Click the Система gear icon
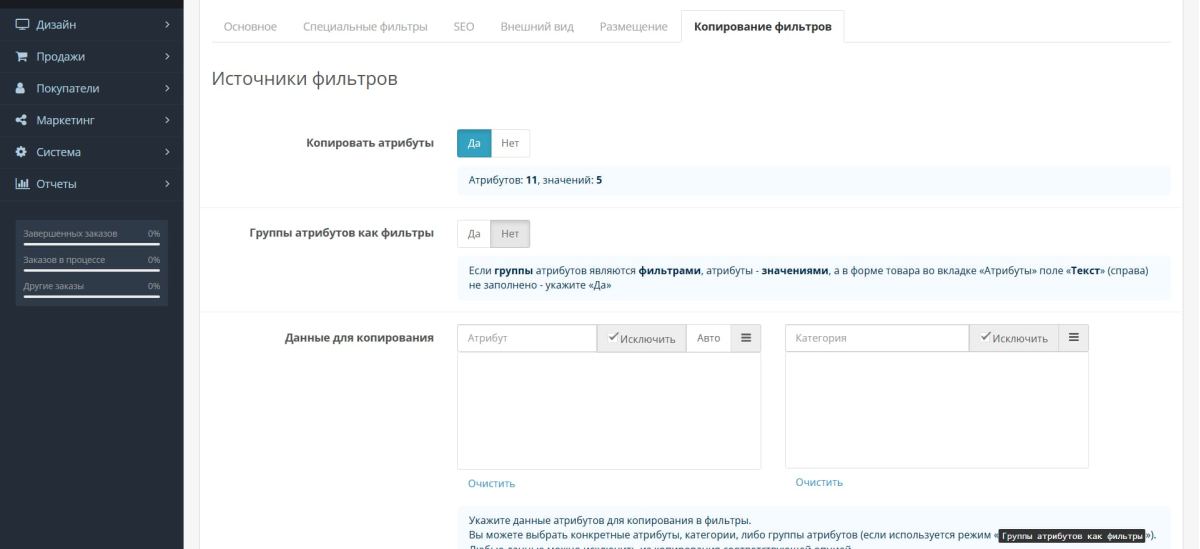 point(21,152)
